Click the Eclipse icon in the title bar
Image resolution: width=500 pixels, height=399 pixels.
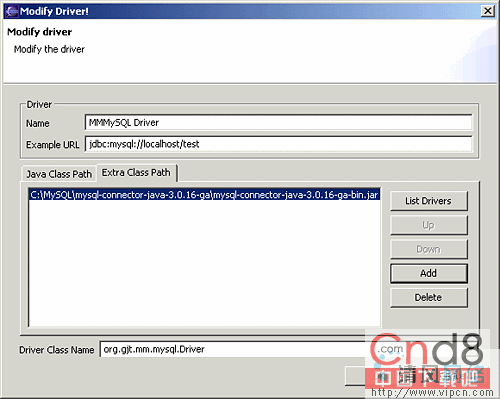12,11
